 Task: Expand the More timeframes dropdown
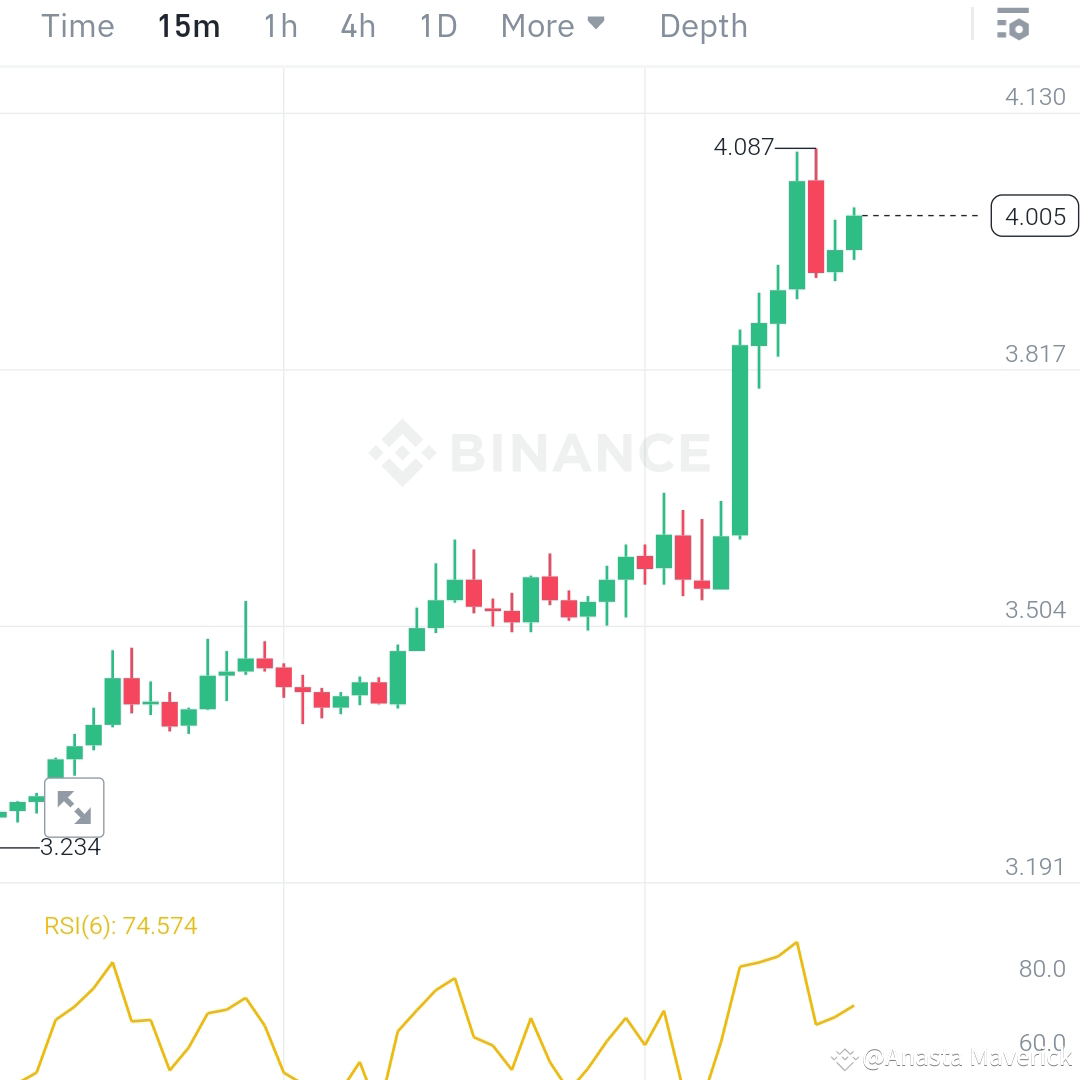click(x=536, y=26)
